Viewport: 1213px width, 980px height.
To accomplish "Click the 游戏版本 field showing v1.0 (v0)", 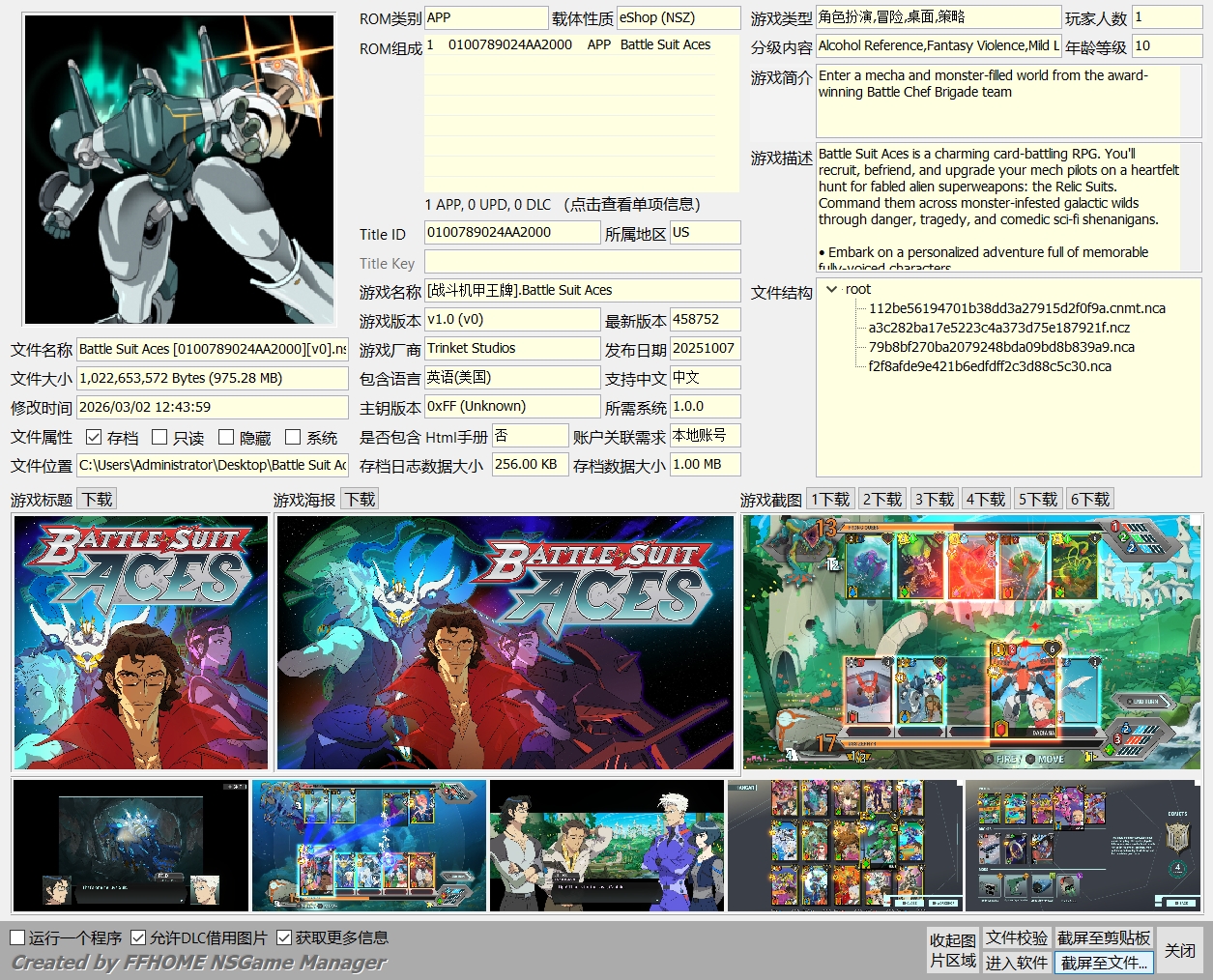I will 512,320.
